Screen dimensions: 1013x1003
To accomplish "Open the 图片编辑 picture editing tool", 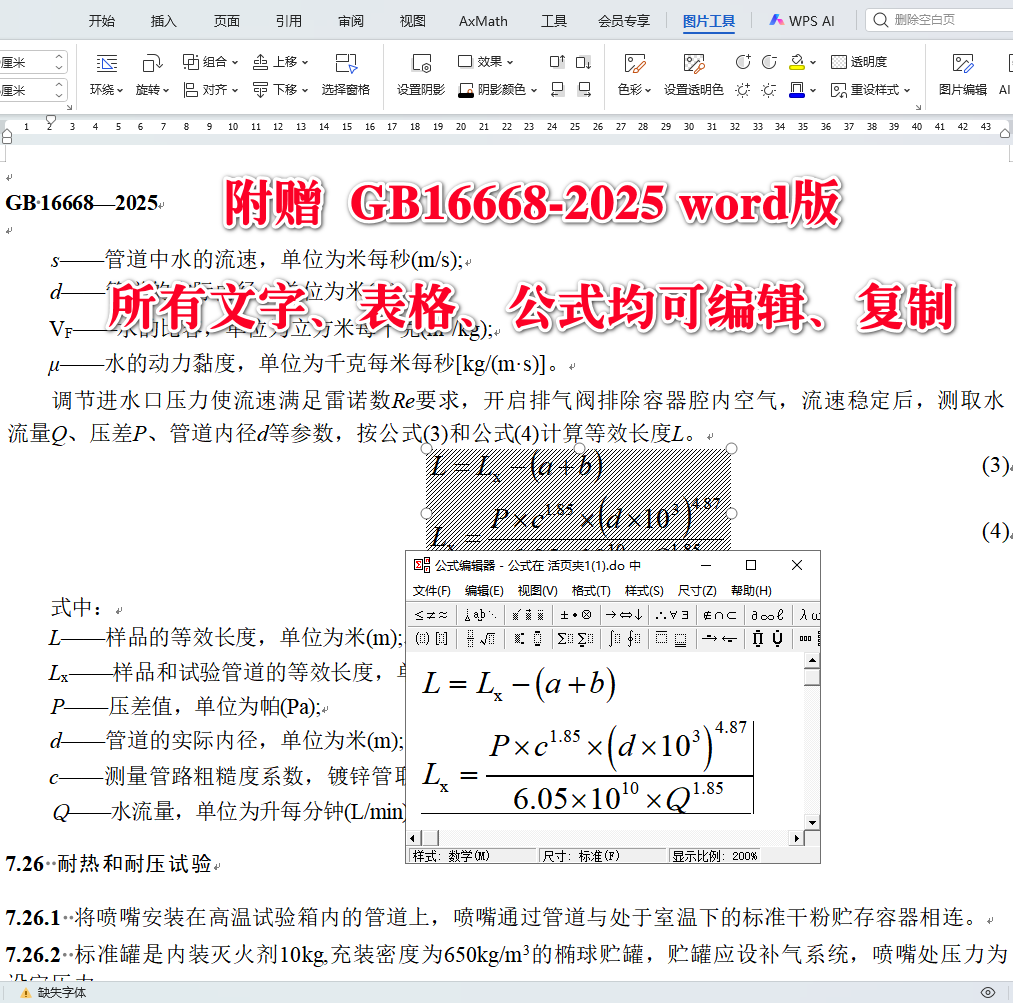I will (x=963, y=75).
